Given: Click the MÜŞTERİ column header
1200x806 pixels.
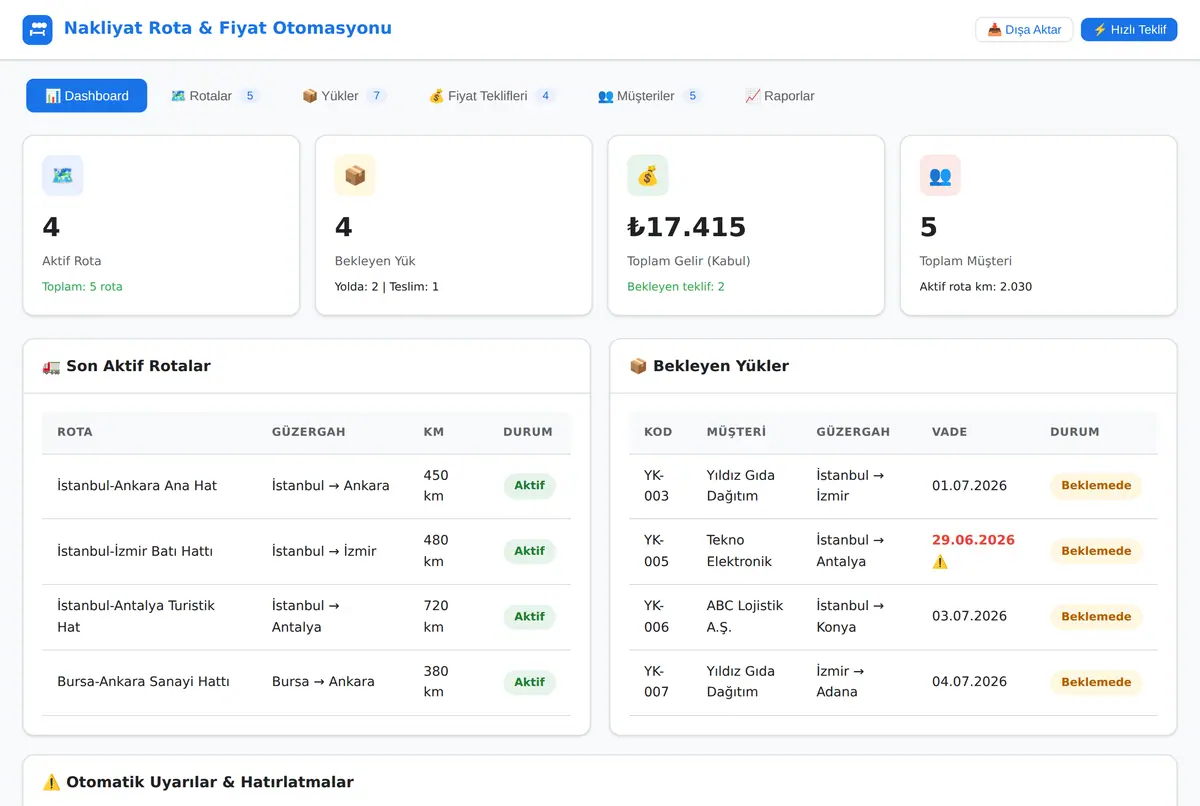Looking at the screenshot, I should tap(736, 432).
